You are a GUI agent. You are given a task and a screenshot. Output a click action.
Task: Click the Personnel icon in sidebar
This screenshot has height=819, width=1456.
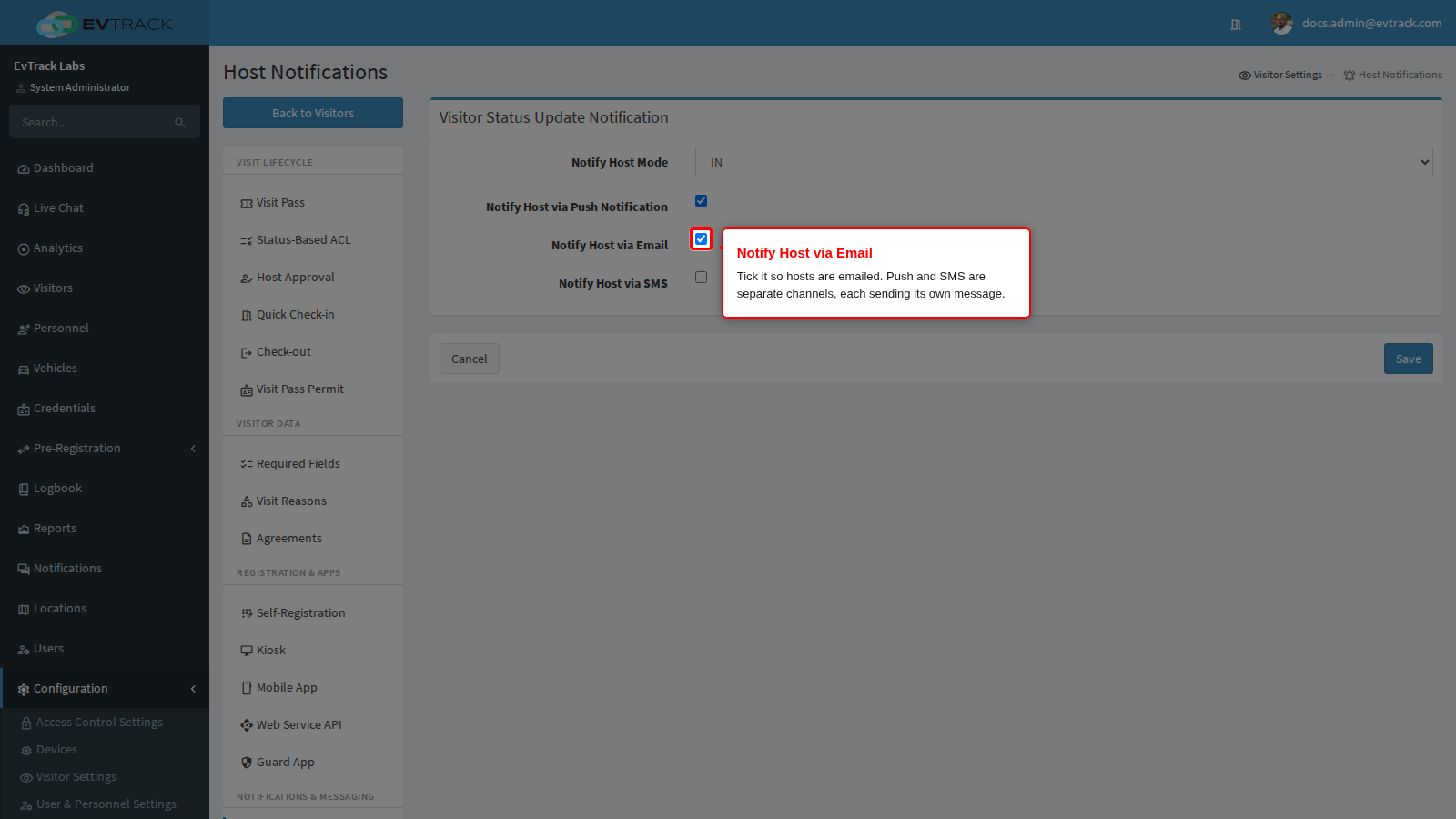click(x=24, y=329)
